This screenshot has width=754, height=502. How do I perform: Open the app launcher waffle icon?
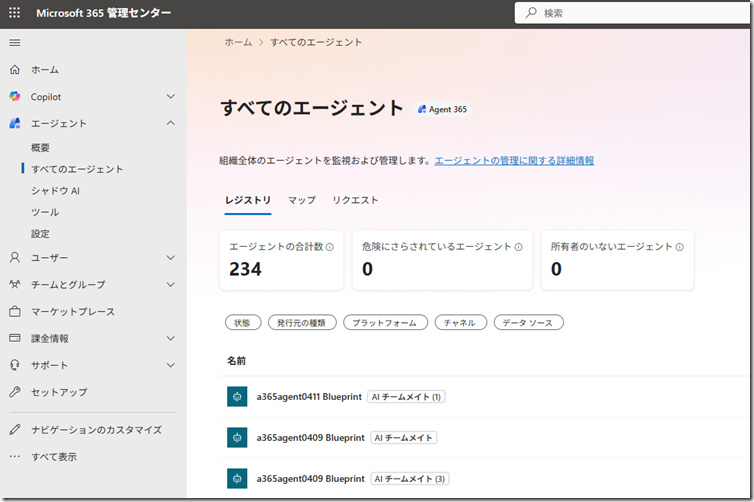pos(14,13)
